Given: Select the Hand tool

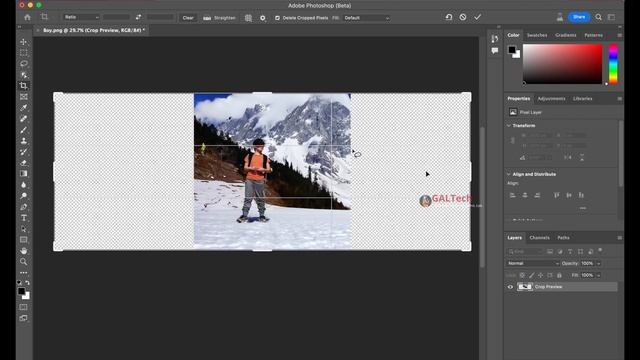Looking at the screenshot, I should point(24,251).
